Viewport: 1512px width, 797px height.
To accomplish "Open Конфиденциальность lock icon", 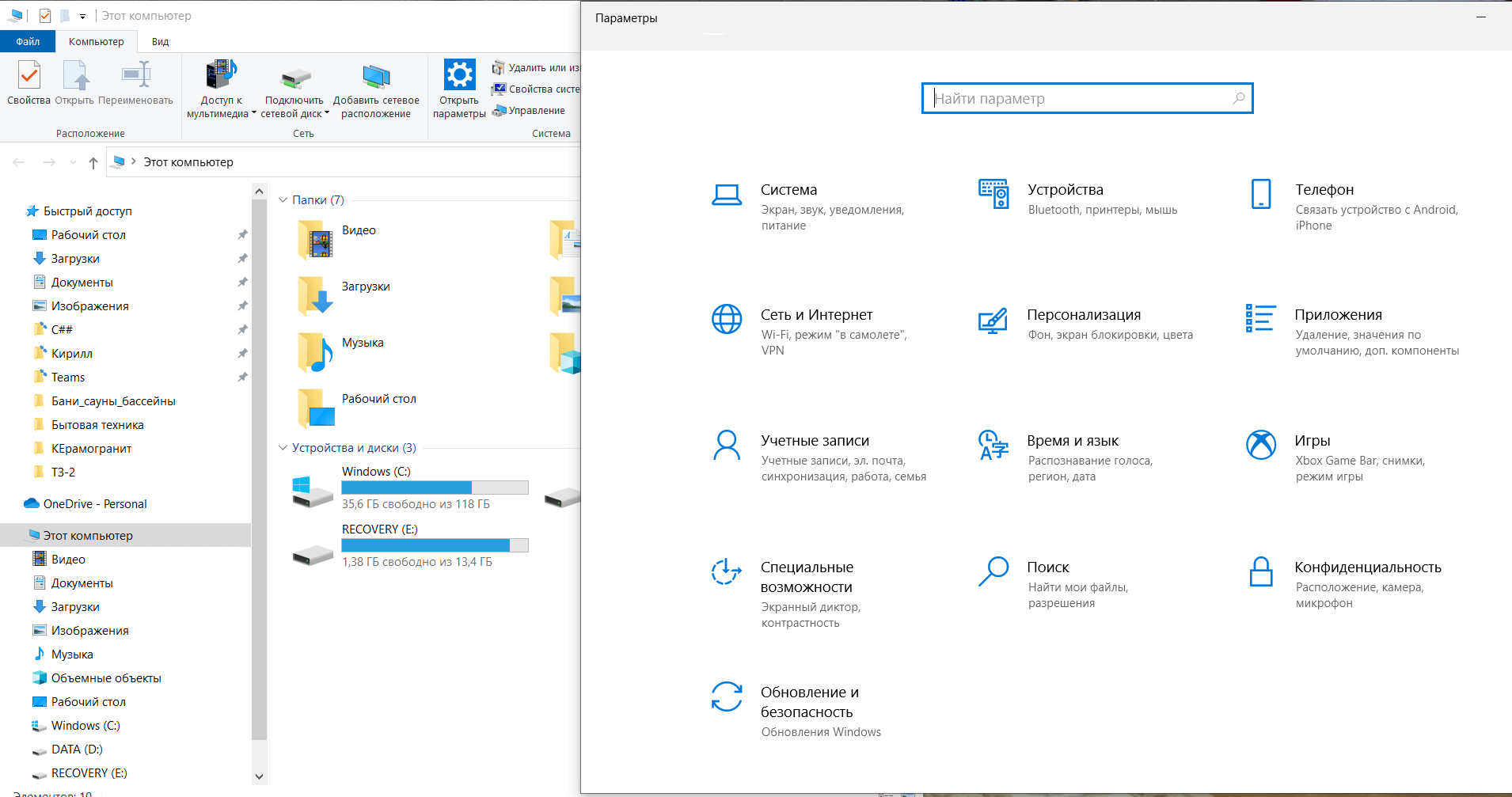I will [1260, 571].
